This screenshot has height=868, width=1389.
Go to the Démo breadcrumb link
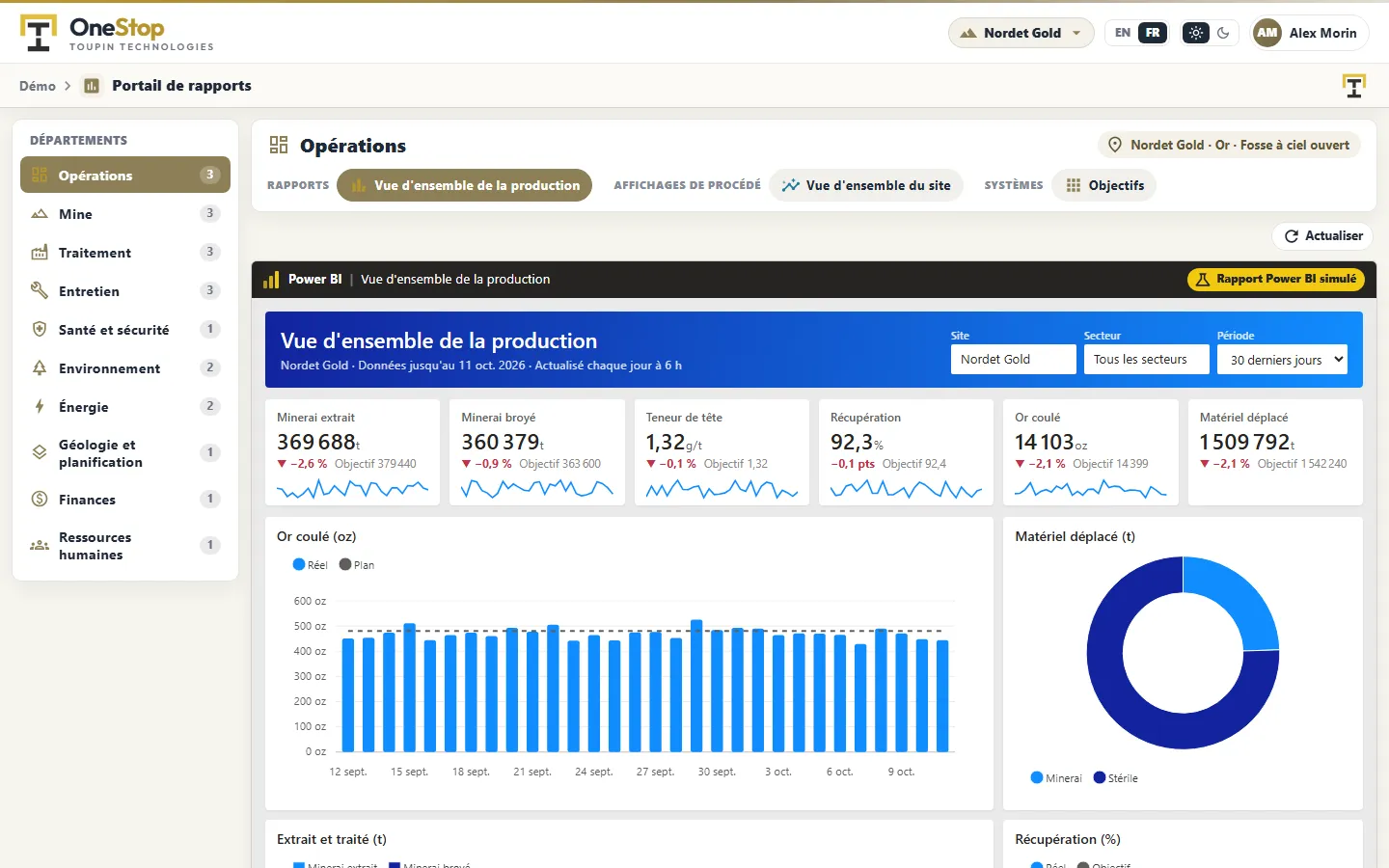point(38,86)
